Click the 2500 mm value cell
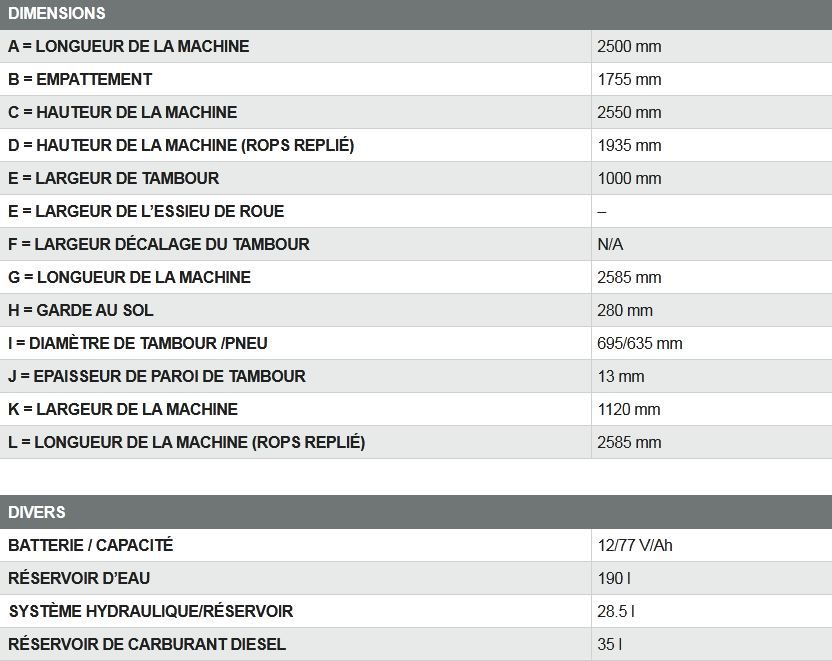This screenshot has height=661, width=832. click(x=629, y=46)
